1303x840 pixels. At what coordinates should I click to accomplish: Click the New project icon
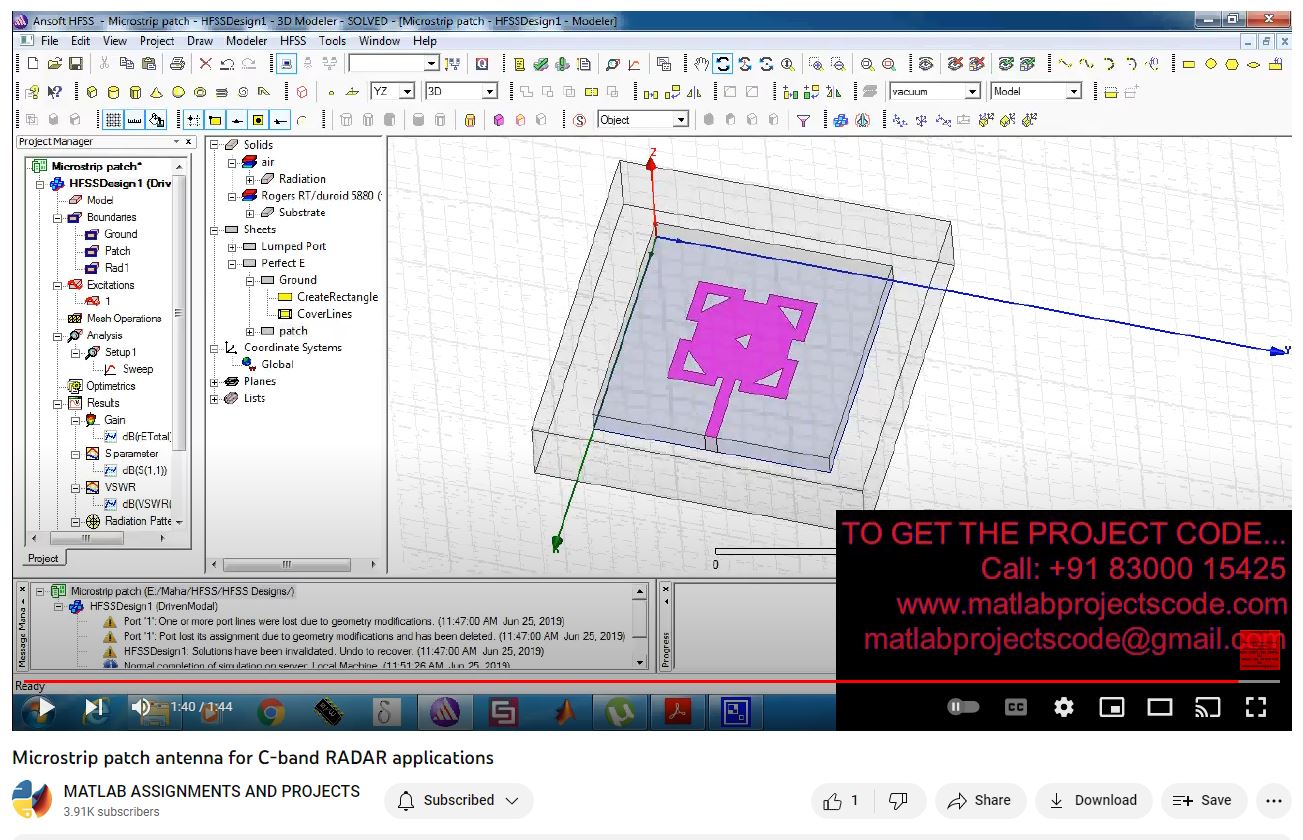tap(33, 64)
